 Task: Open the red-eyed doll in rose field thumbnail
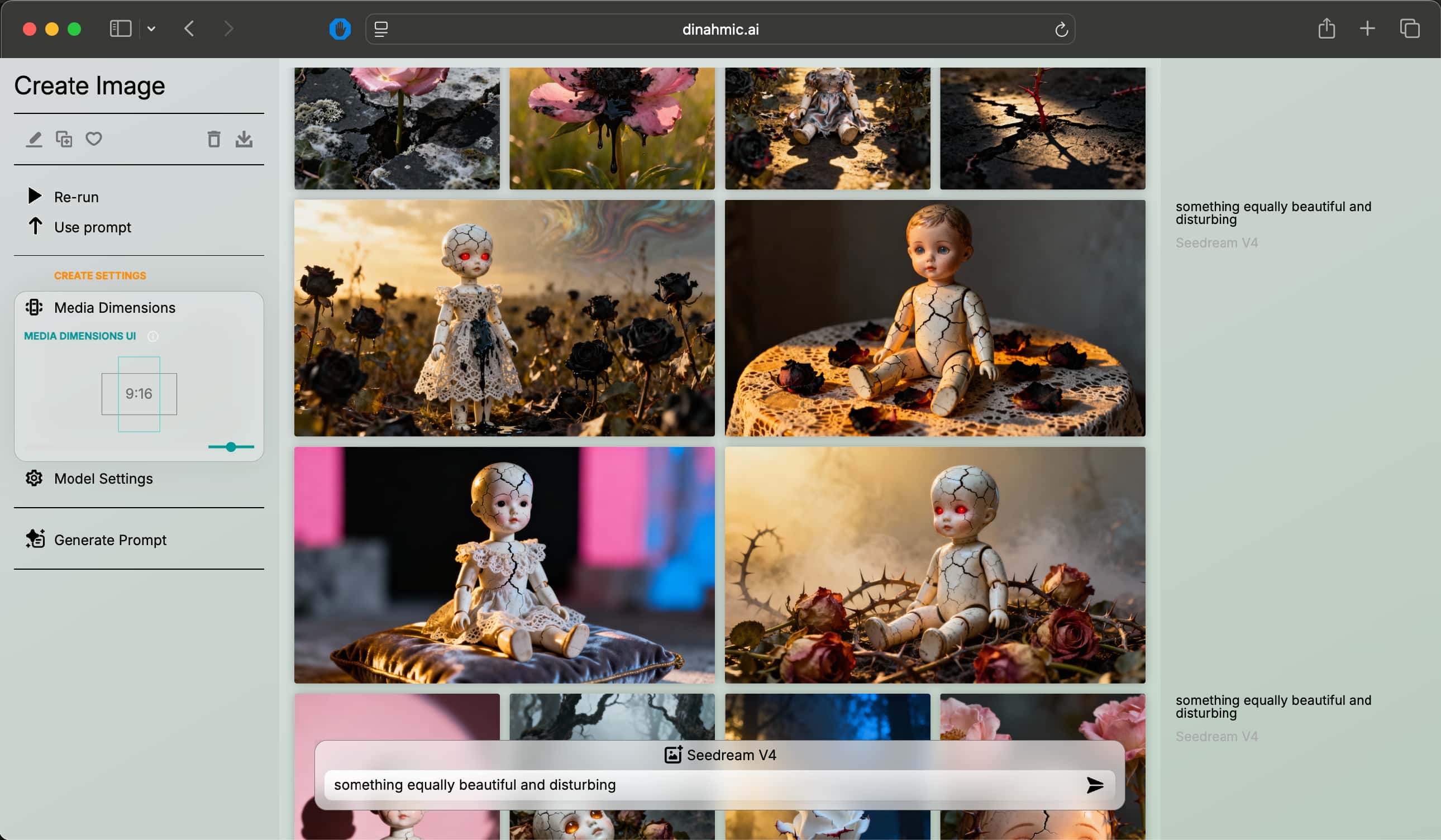[504, 318]
